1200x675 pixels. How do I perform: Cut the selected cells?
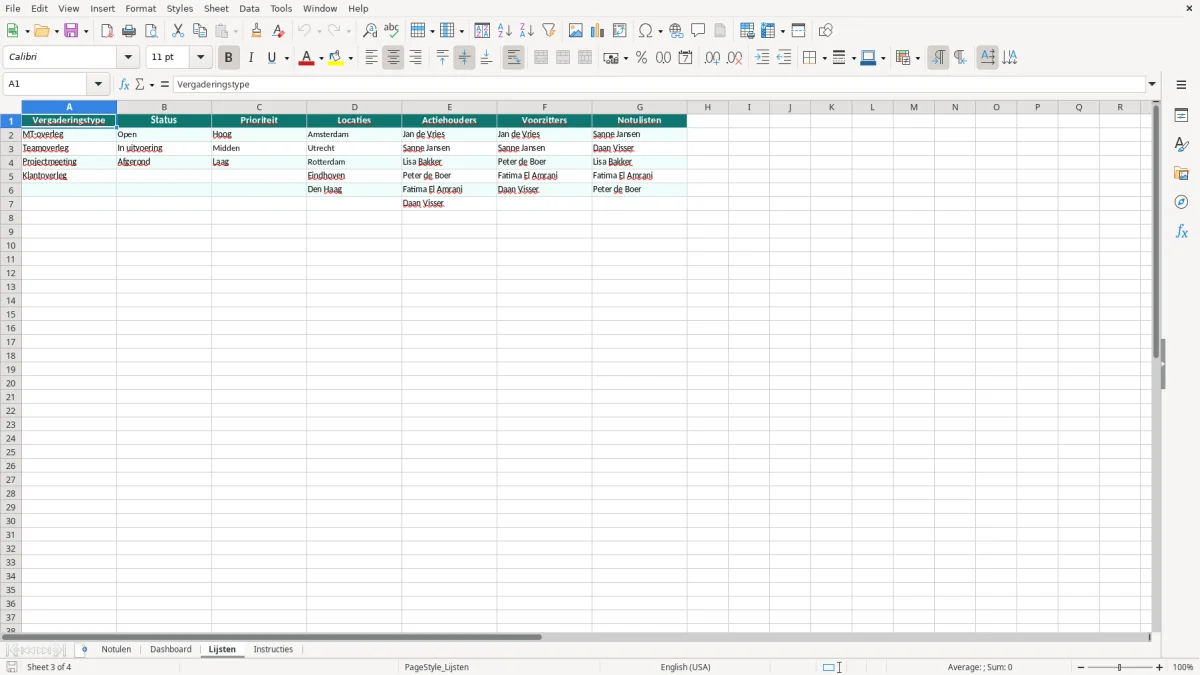tap(178, 31)
